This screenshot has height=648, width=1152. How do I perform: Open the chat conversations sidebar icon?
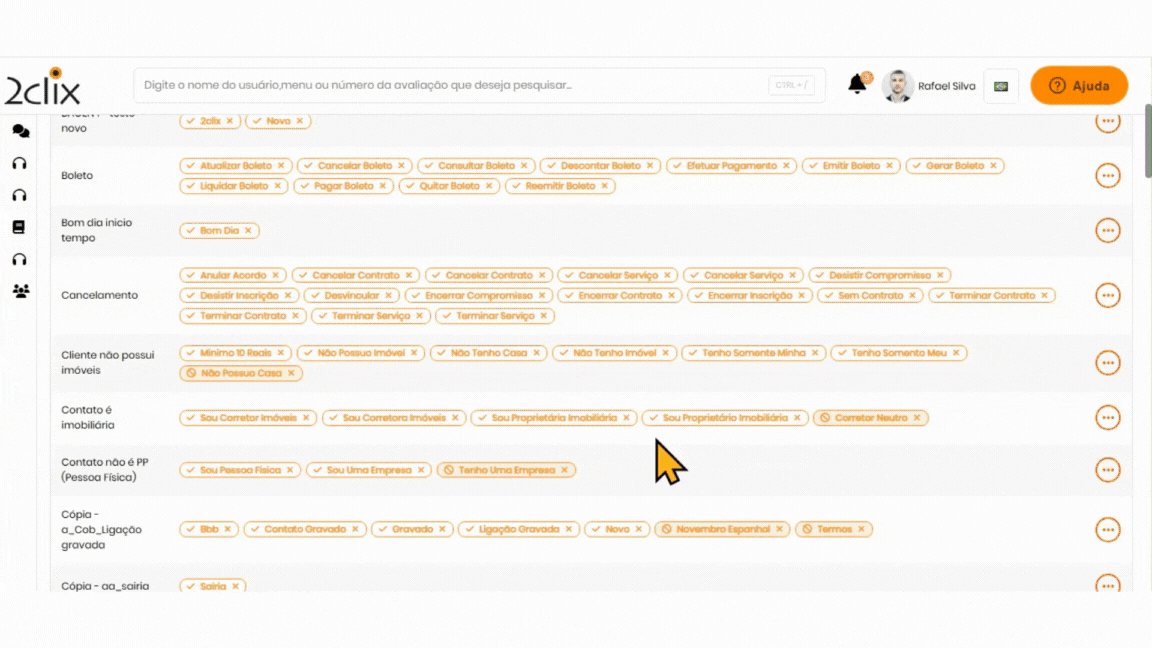[20, 131]
